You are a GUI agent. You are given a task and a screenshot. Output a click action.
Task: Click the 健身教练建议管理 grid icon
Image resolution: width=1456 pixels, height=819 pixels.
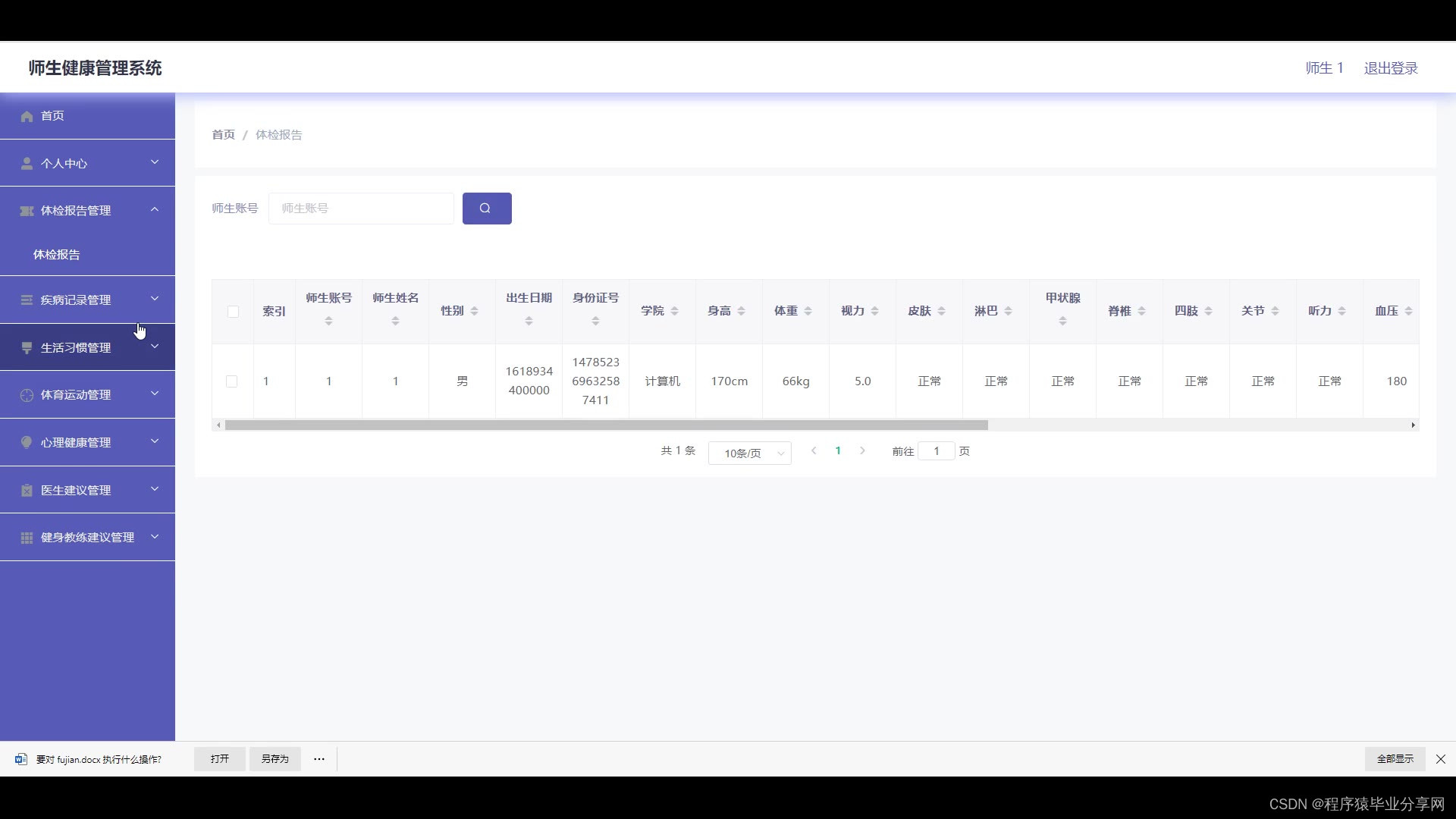27,538
